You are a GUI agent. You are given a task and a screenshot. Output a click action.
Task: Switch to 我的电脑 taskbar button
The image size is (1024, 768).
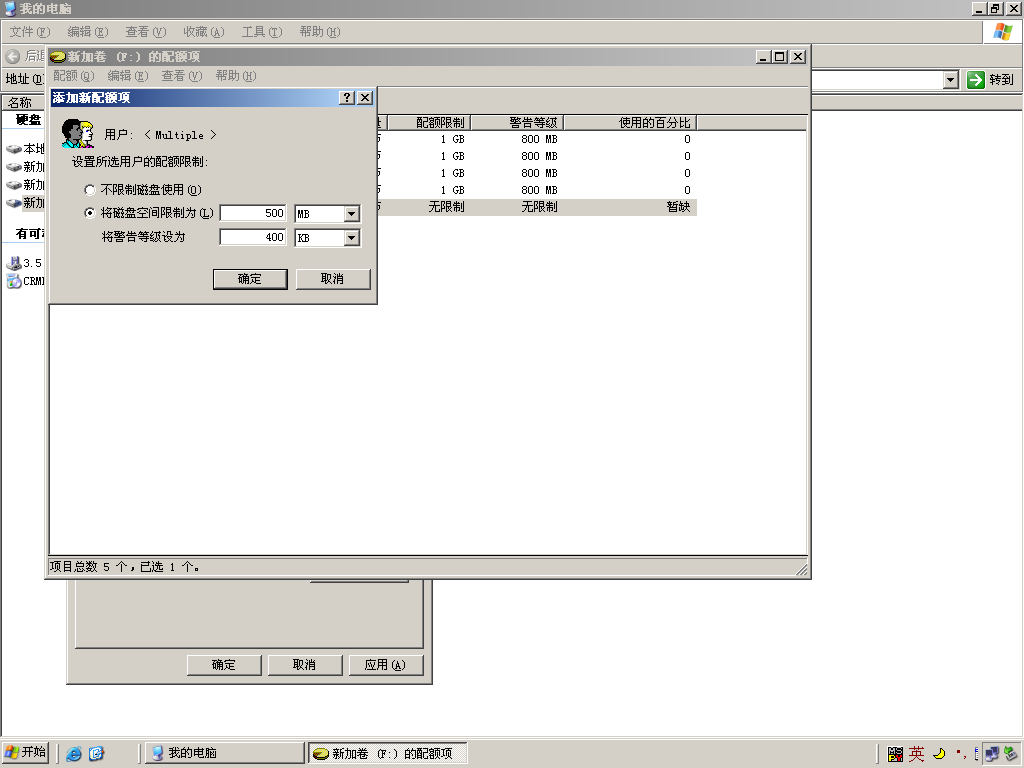224,753
